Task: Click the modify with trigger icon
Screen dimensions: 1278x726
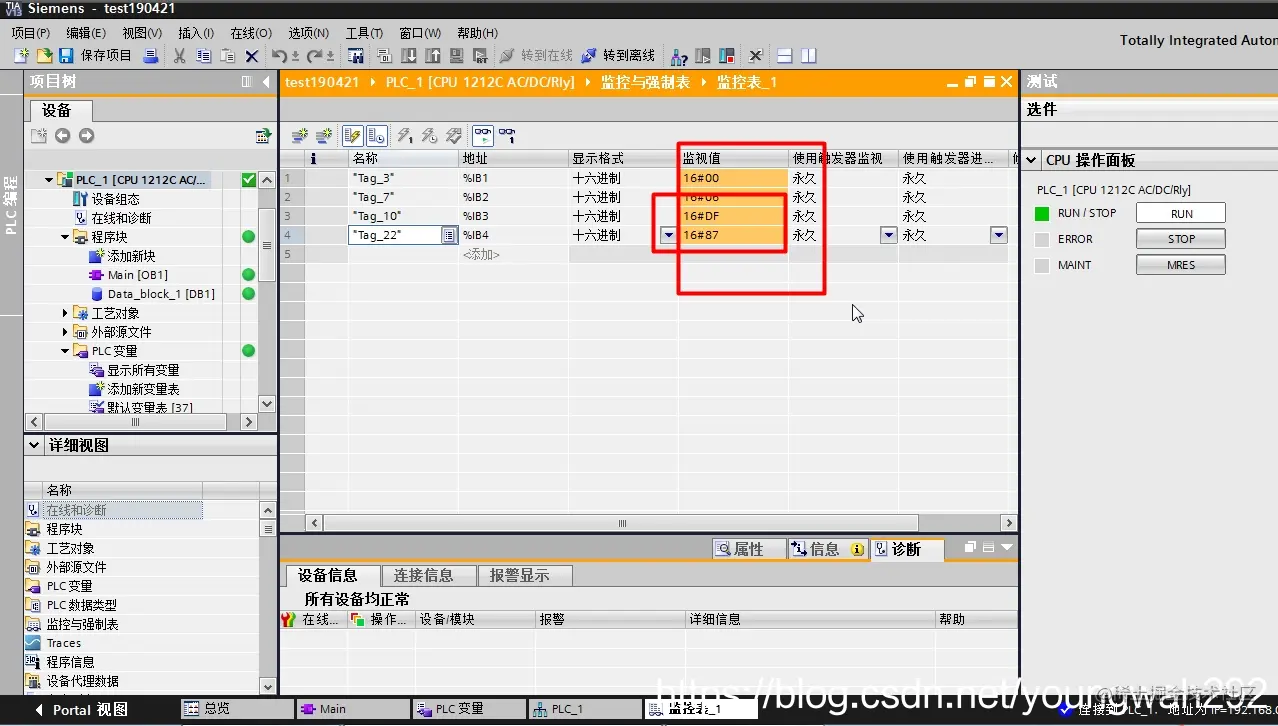Action: pos(429,135)
